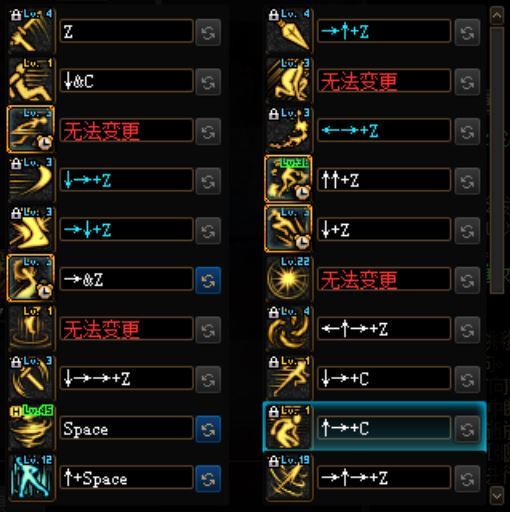Select the crescent slash skill icon at Lv.3
Screen dimensions: 510x512
coord(31,180)
